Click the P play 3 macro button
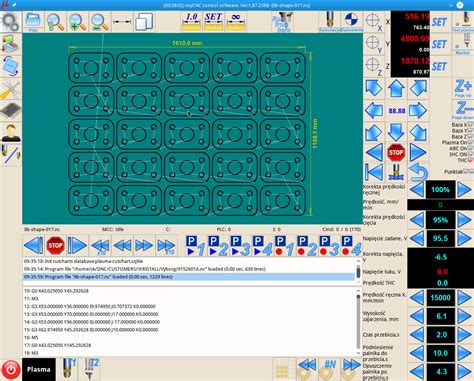 click(x=241, y=246)
